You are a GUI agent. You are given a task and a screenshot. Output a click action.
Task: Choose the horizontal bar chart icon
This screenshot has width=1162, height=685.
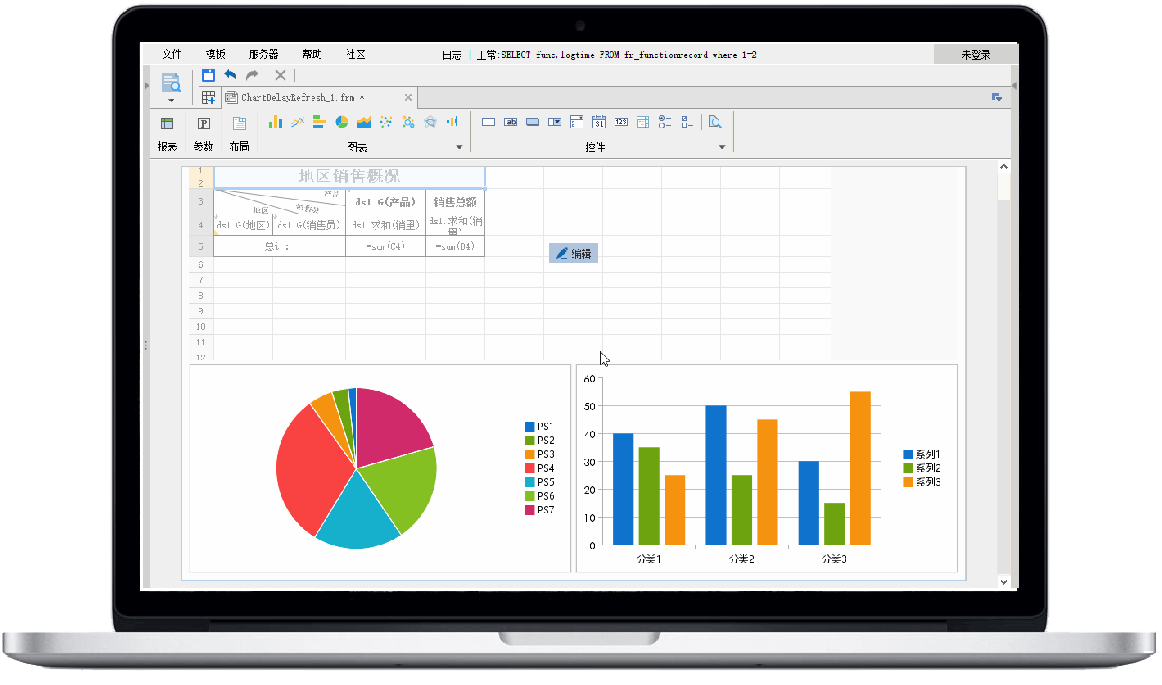pos(319,122)
